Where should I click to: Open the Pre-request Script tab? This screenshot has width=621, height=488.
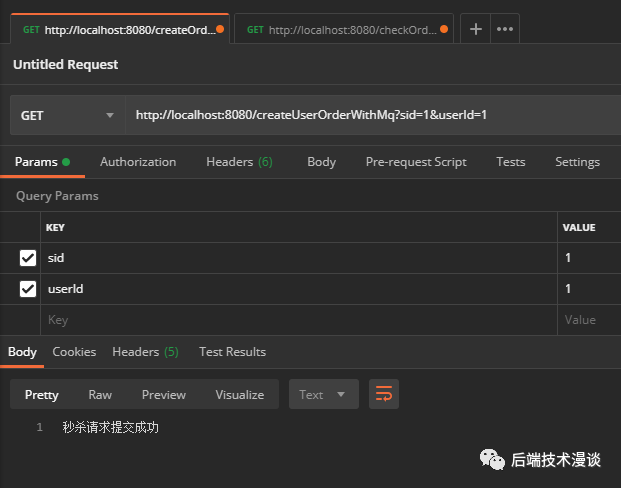click(x=416, y=162)
